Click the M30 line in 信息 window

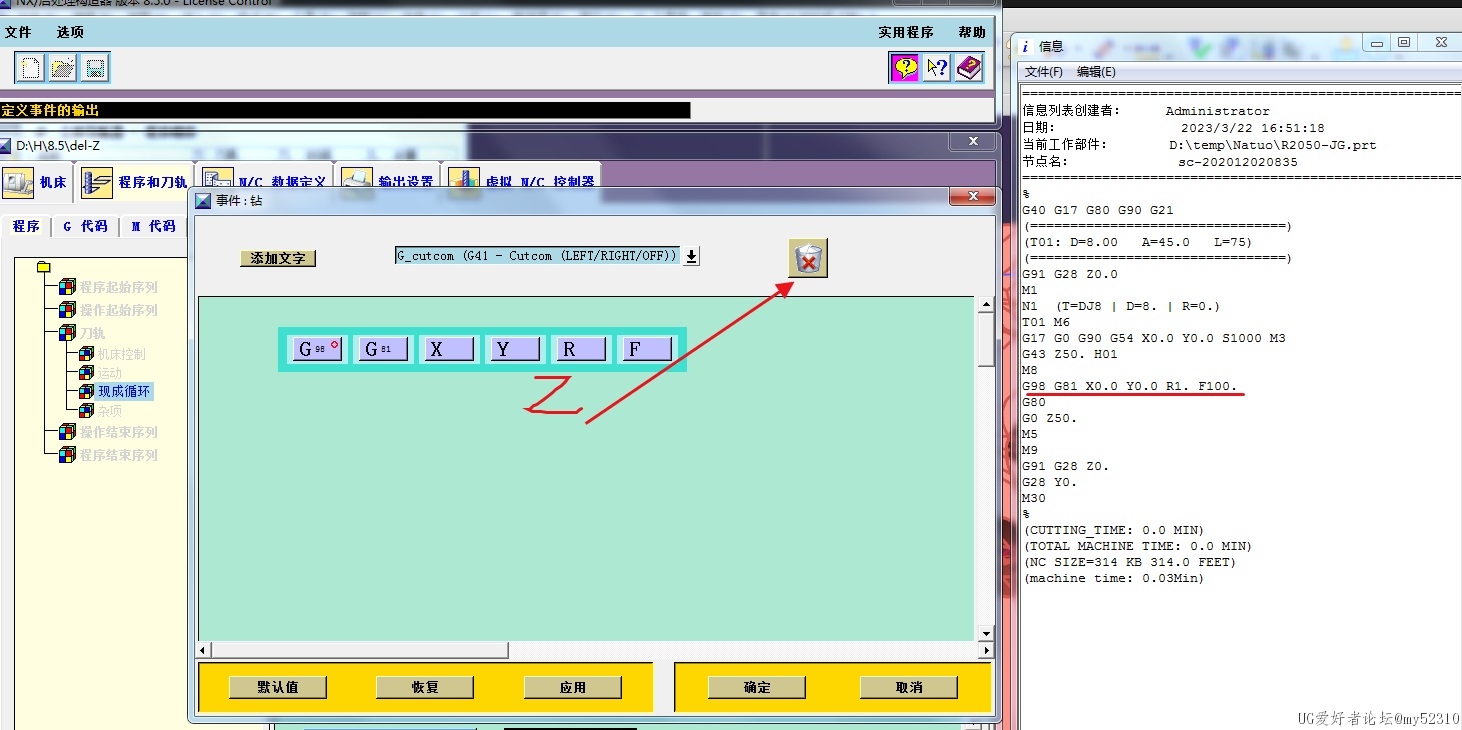click(1034, 498)
